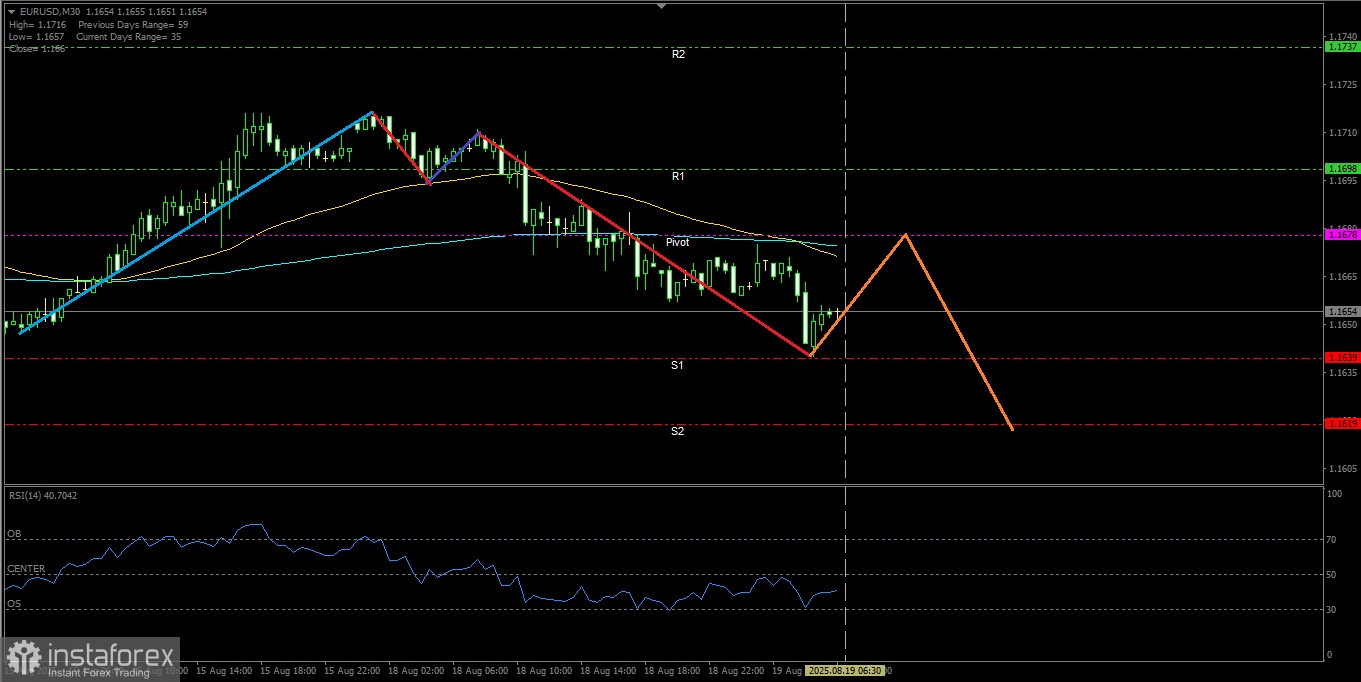Select the red 1.1639 S1 price tag

coord(1342,357)
